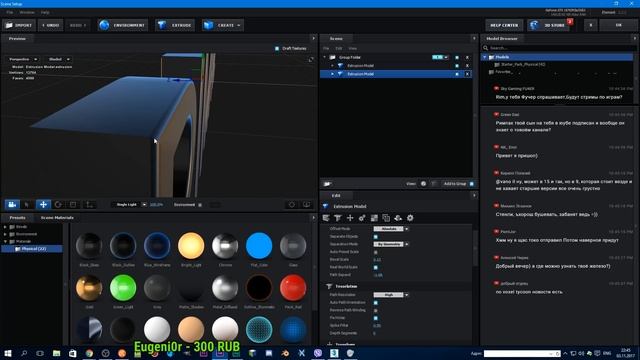The width and height of the screenshot is (640, 360).
Task: Activate the move tool with crossed arrows
Action: (x=43, y=204)
